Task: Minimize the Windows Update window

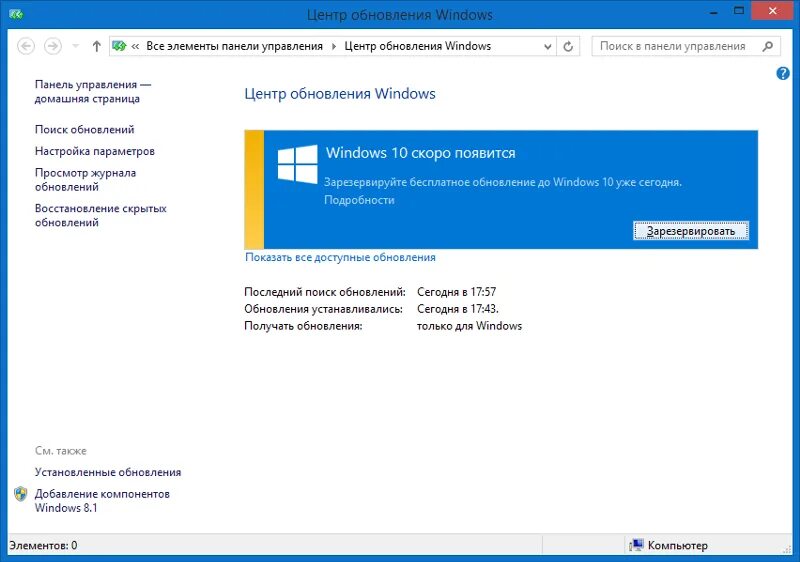Action: [714, 11]
